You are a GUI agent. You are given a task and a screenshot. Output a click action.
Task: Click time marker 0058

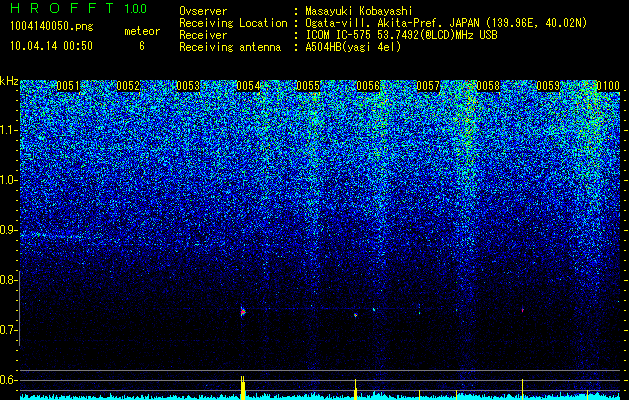[x=488, y=86]
